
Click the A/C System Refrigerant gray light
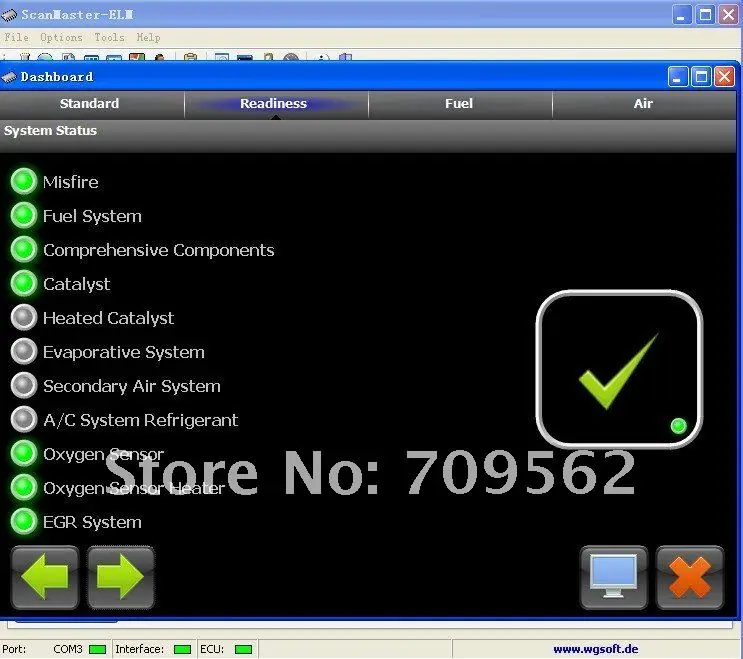click(x=24, y=419)
